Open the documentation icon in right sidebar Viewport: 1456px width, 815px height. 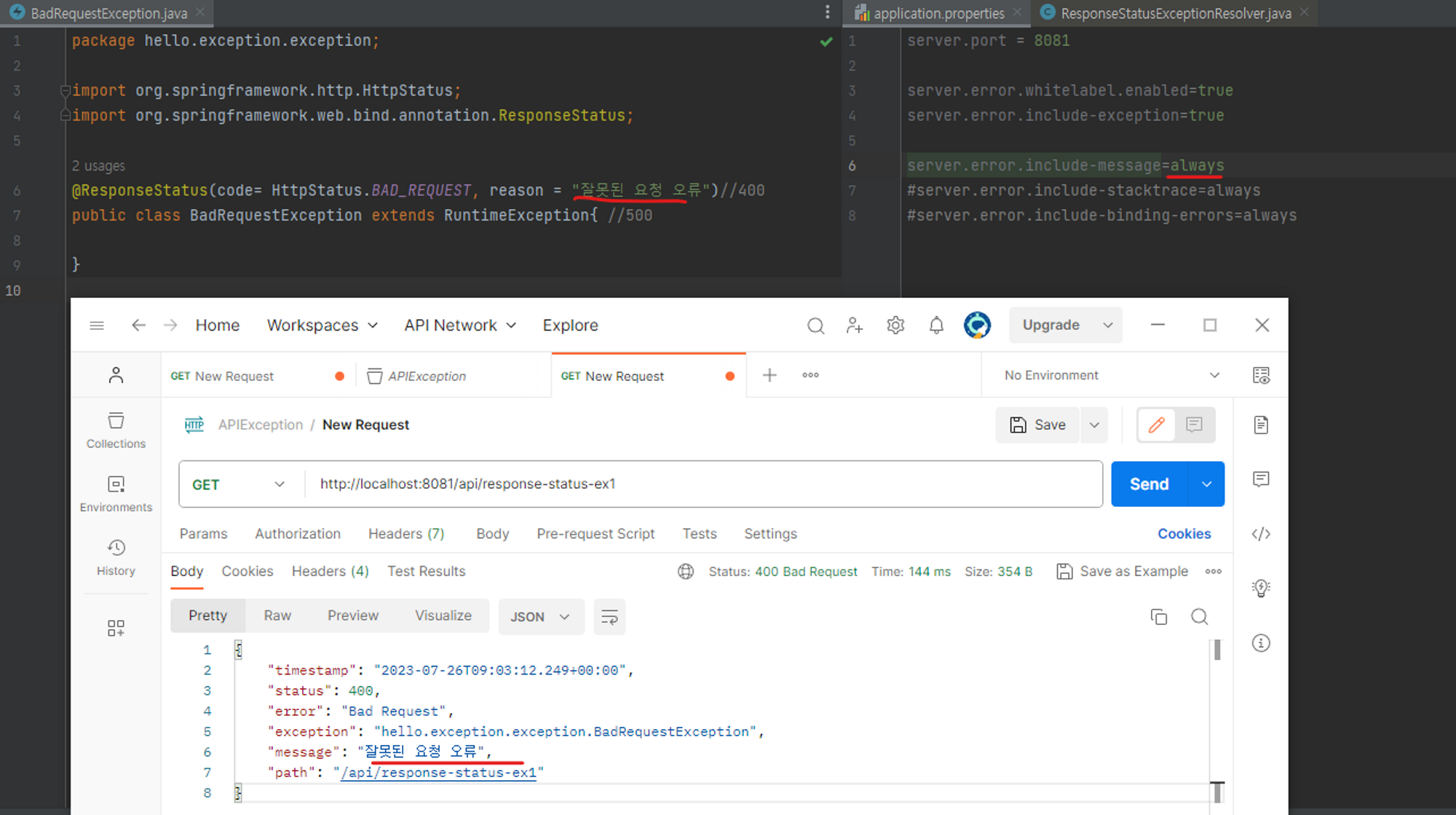click(x=1261, y=425)
